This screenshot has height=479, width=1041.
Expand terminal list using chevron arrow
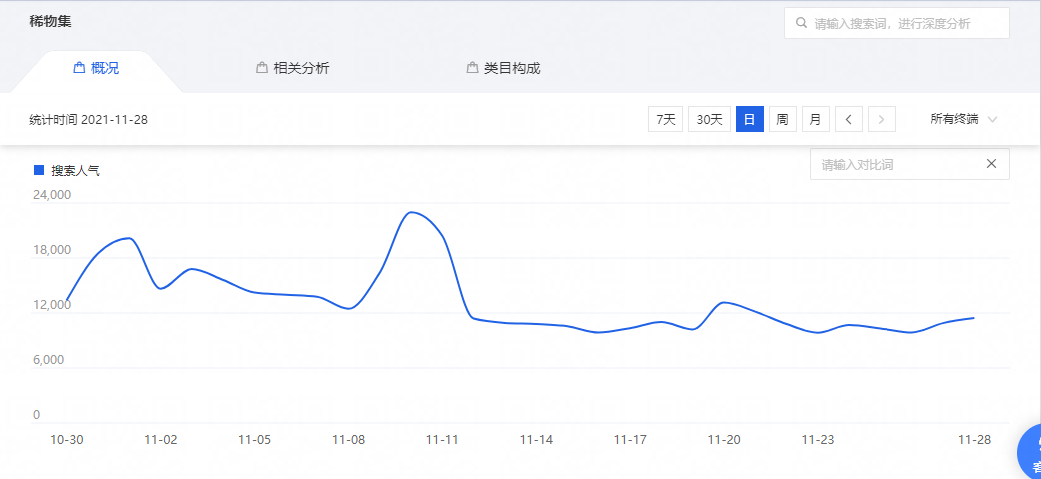(x=993, y=119)
